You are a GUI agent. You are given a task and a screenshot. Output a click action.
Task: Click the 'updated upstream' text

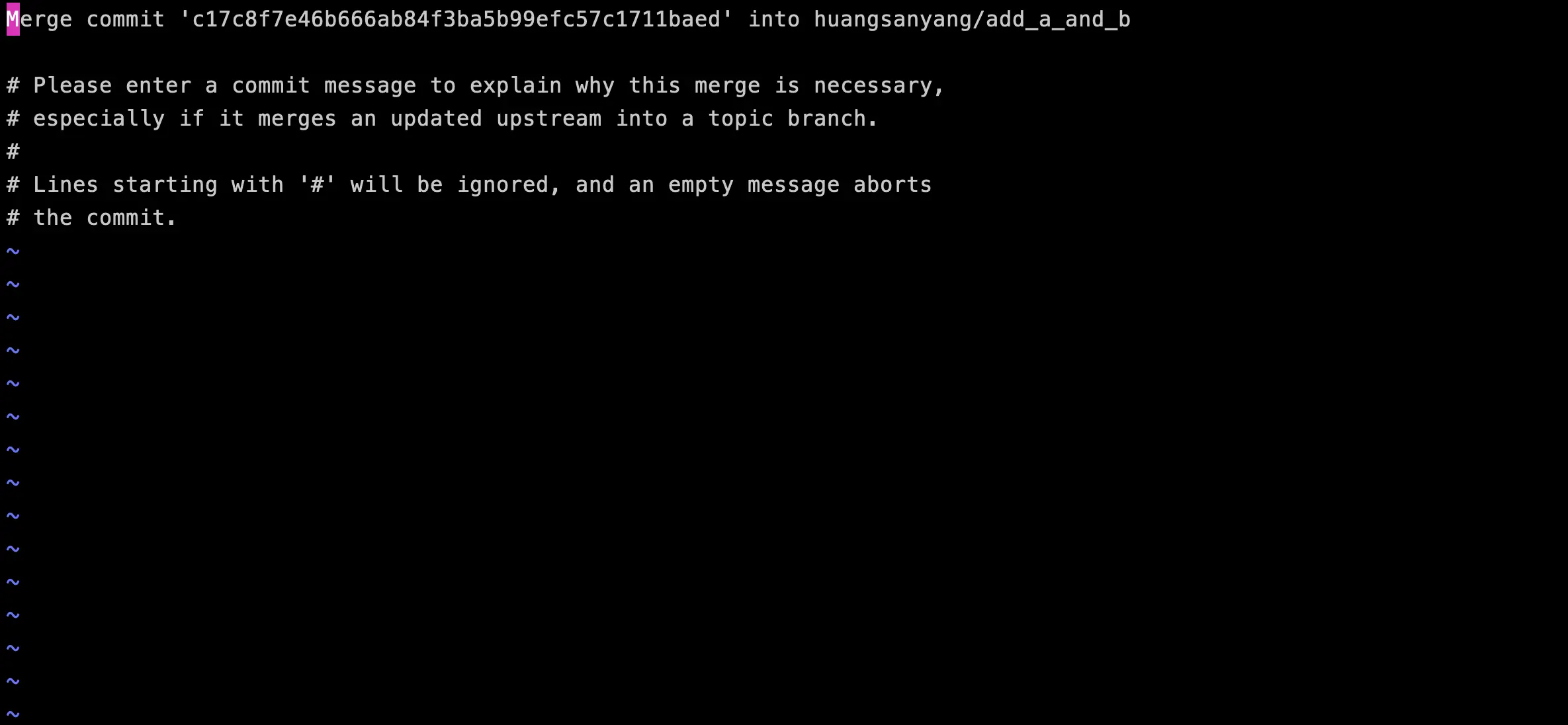[x=496, y=118]
